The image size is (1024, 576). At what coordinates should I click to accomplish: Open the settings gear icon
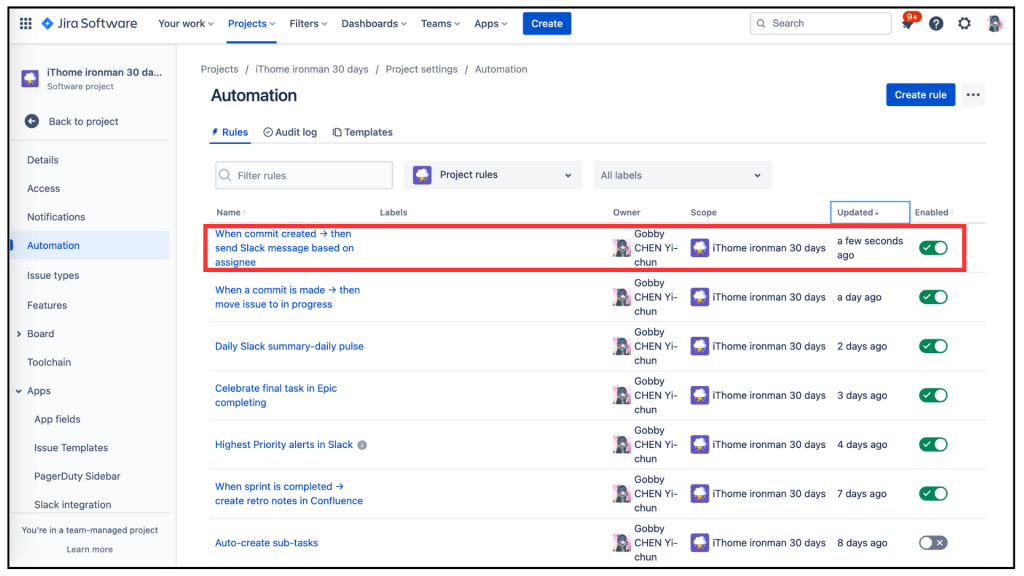click(x=964, y=24)
